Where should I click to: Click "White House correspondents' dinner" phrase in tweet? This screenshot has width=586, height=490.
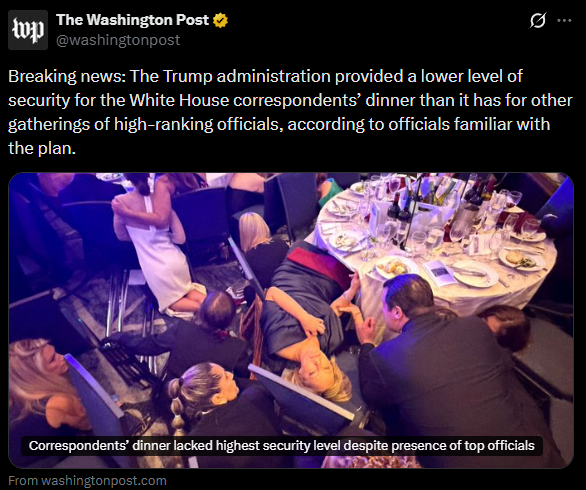coord(272,100)
